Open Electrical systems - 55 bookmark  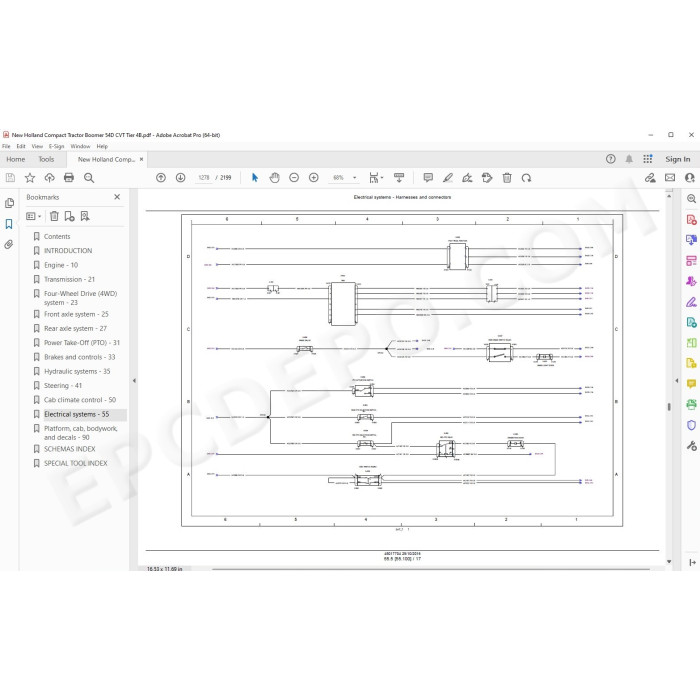click(x=76, y=414)
